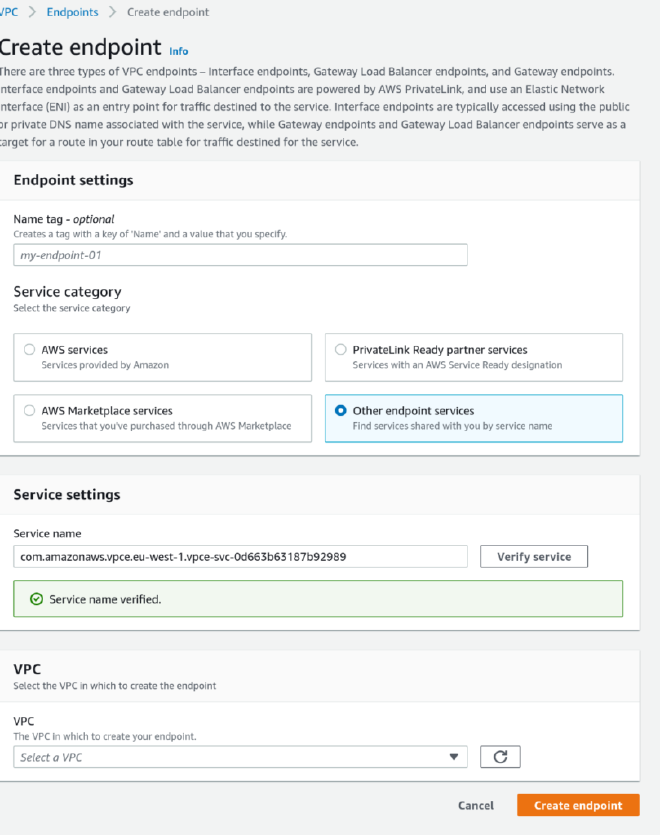Click the Cancel button
Screen dimensions: 660x835
(476, 805)
